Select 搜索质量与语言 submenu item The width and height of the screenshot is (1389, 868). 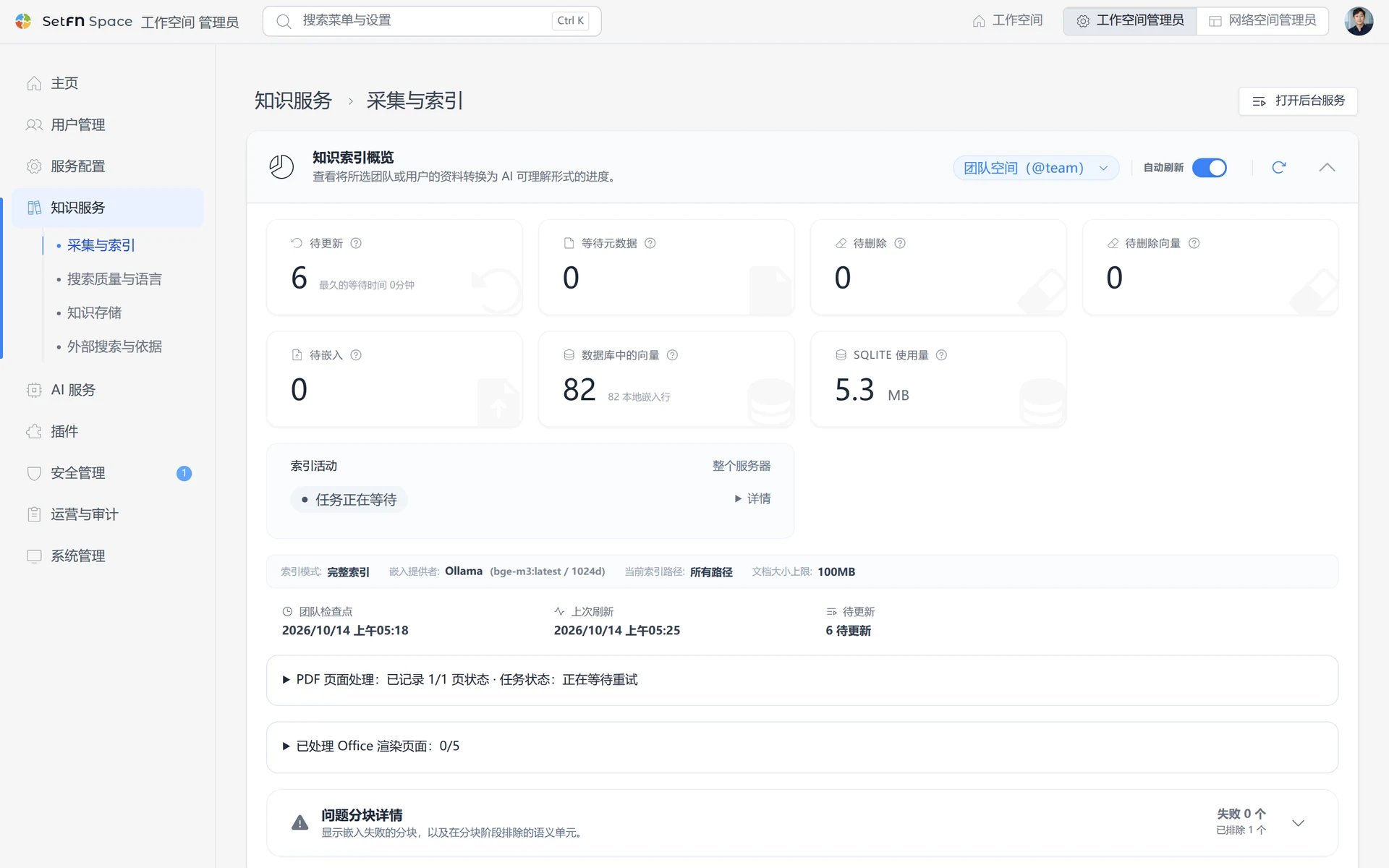click(x=114, y=279)
